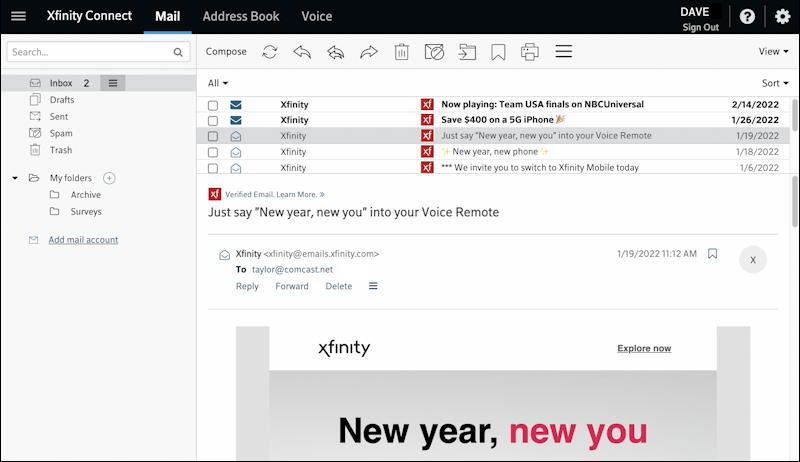
Task: Open the View dropdown
Action: click(773, 52)
